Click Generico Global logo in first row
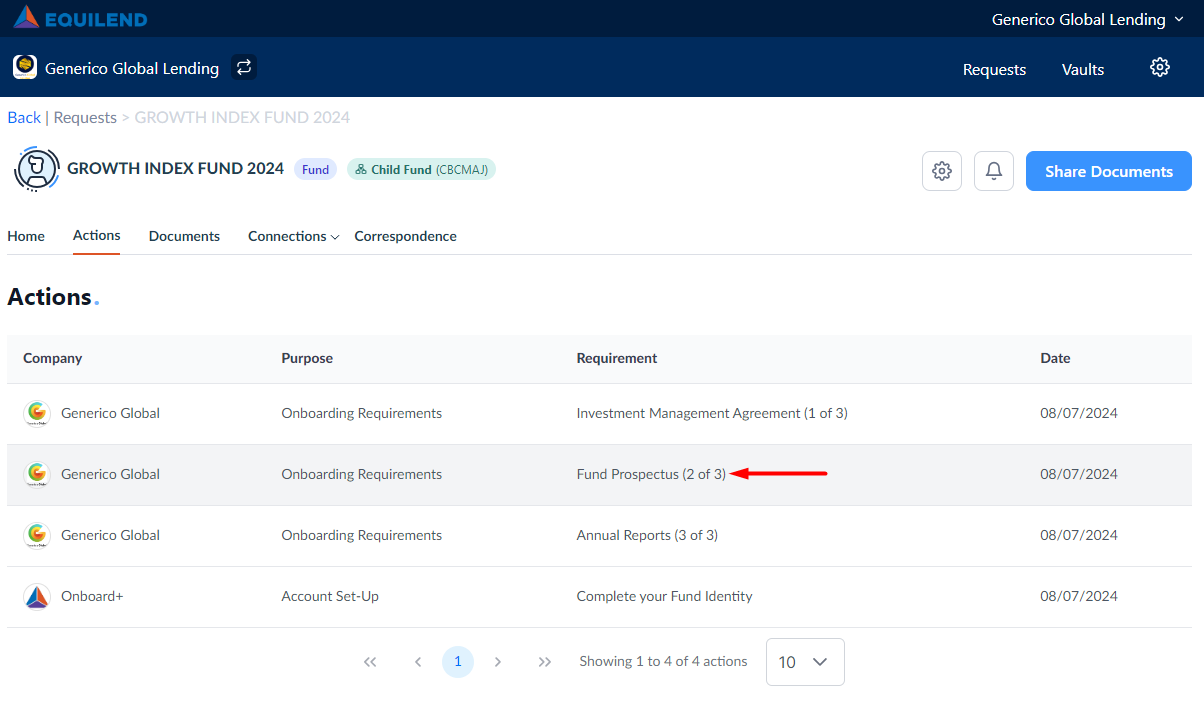The width and height of the screenshot is (1204, 703). (37, 413)
